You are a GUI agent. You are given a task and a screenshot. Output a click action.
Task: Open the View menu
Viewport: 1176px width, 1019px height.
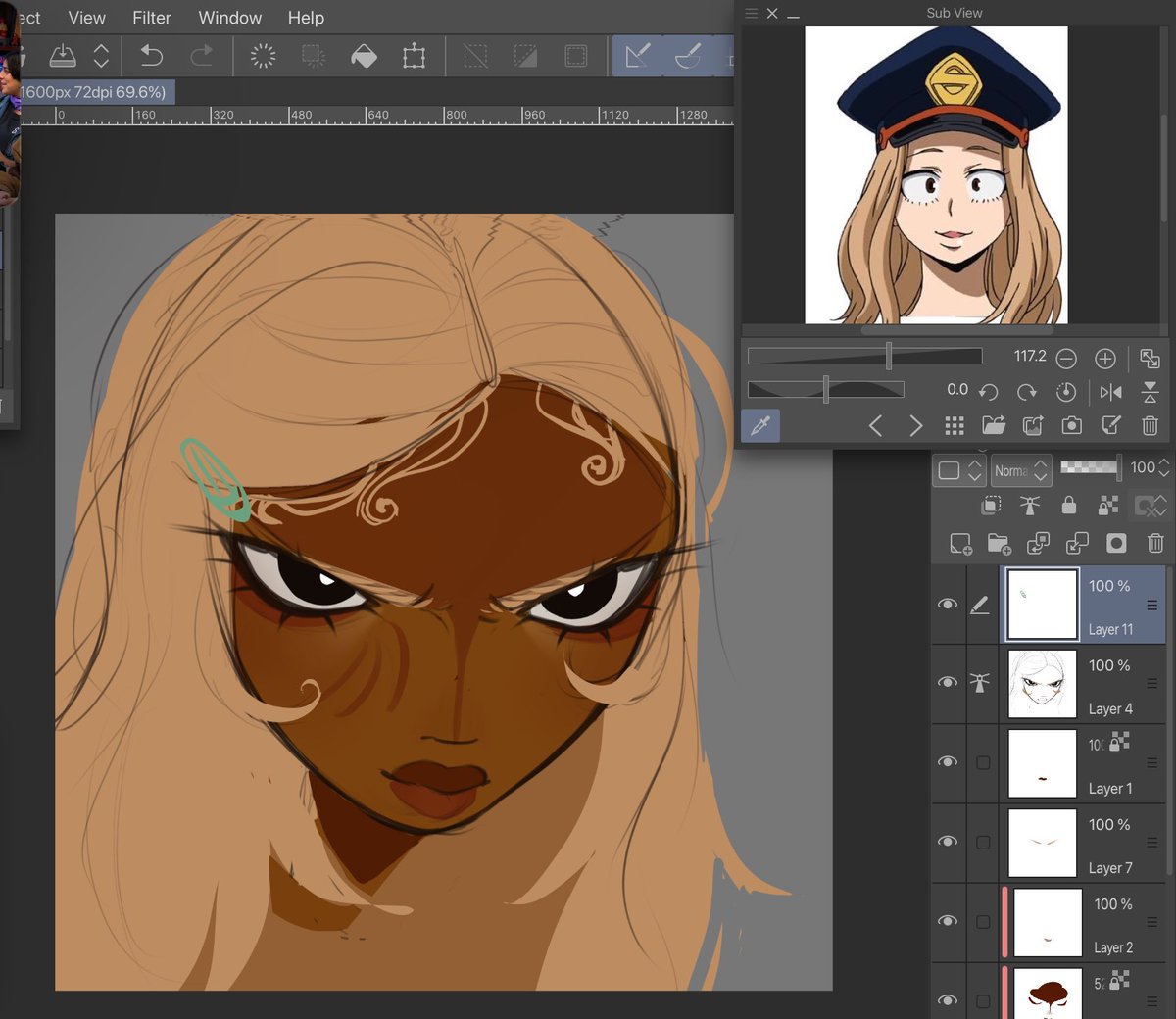click(x=86, y=18)
